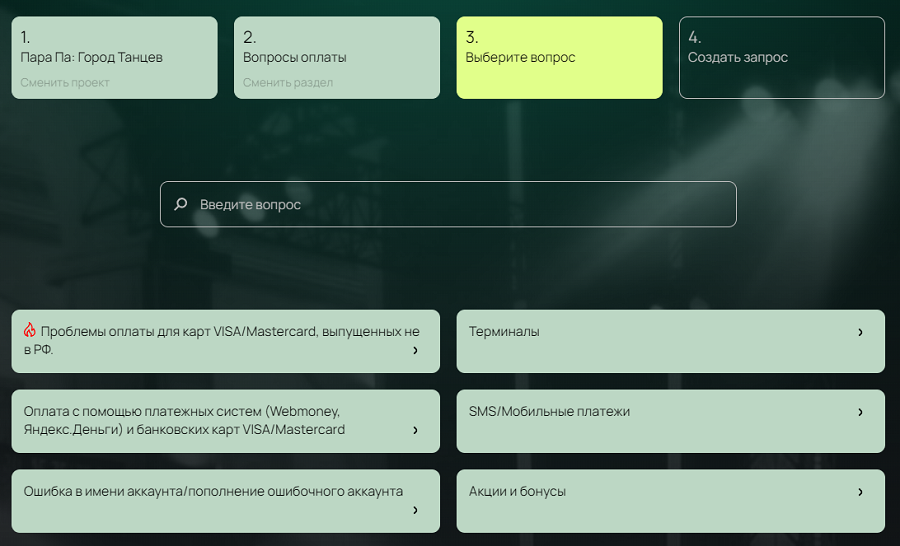Click the 'Сменить проект' link
The image size is (900, 546).
(x=65, y=83)
